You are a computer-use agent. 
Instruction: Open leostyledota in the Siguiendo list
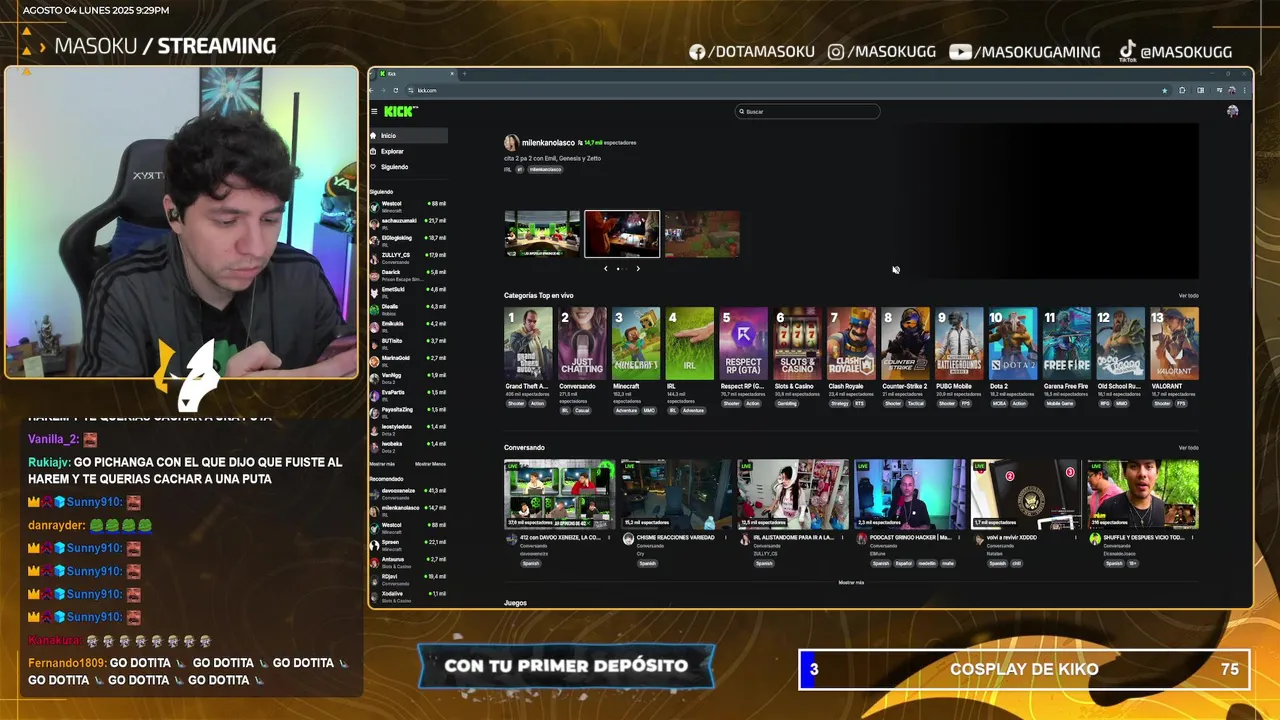pyautogui.click(x=408, y=428)
